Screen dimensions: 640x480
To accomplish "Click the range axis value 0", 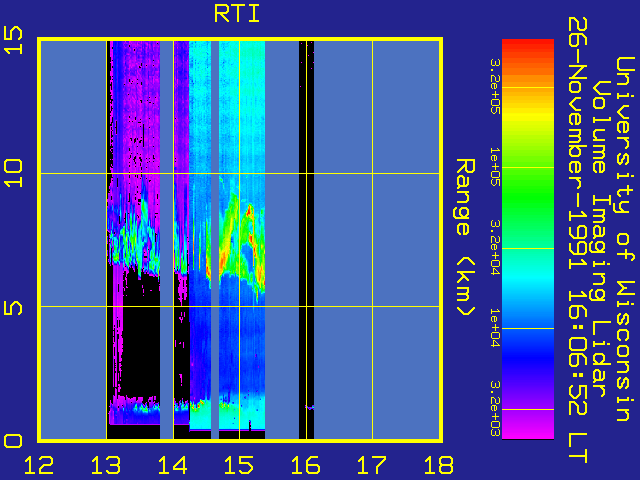I will click(13, 441).
